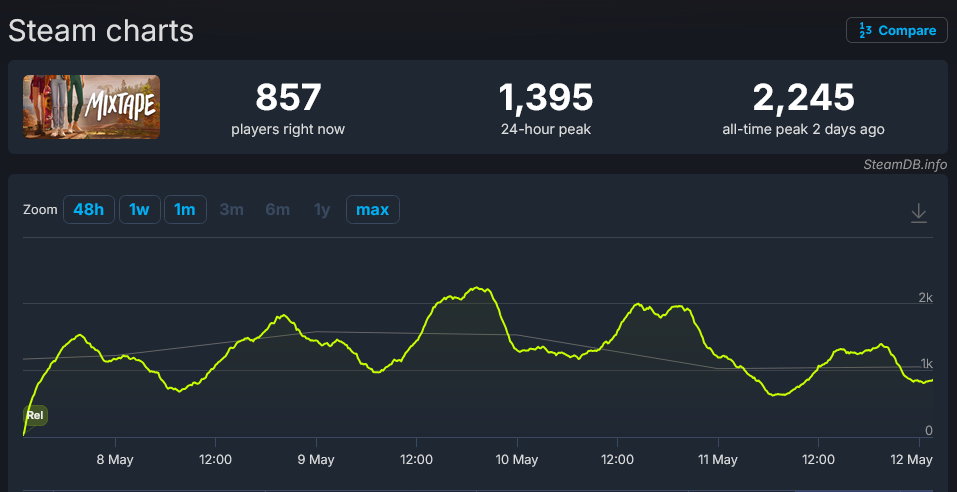This screenshot has height=492, width=957.
Task: Click the 2,245 all-time peak figure
Action: click(x=803, y=98)
